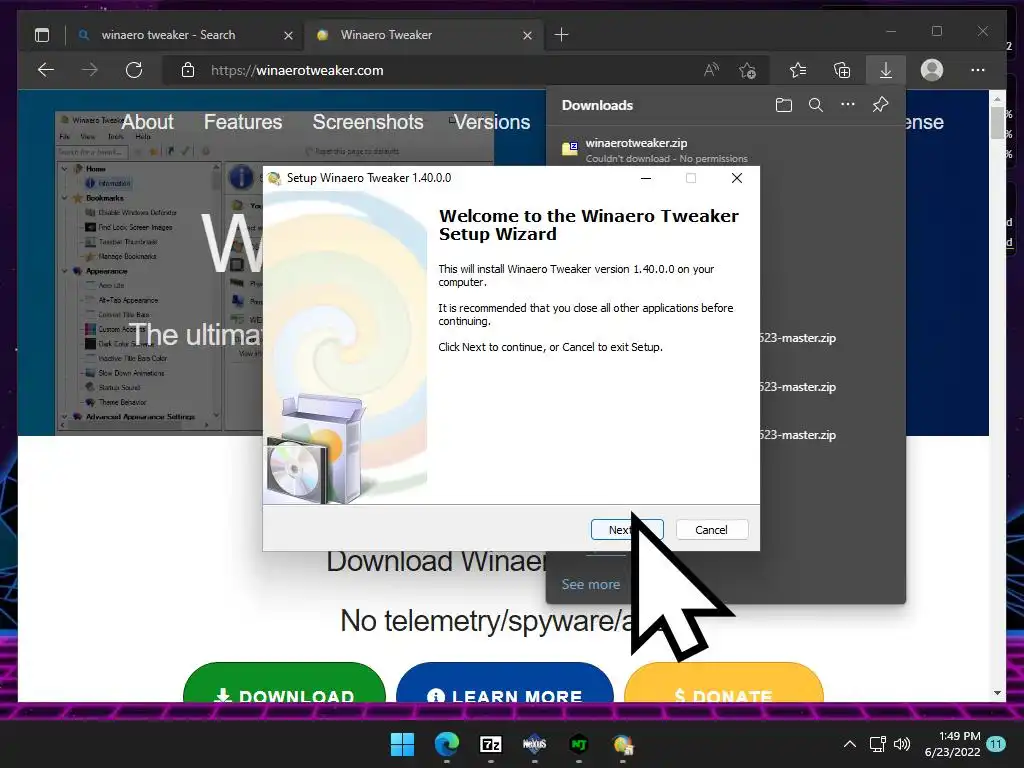1024x768 pixels.
Task: Open Edge Settings and more menu
Action: [978, 70]
